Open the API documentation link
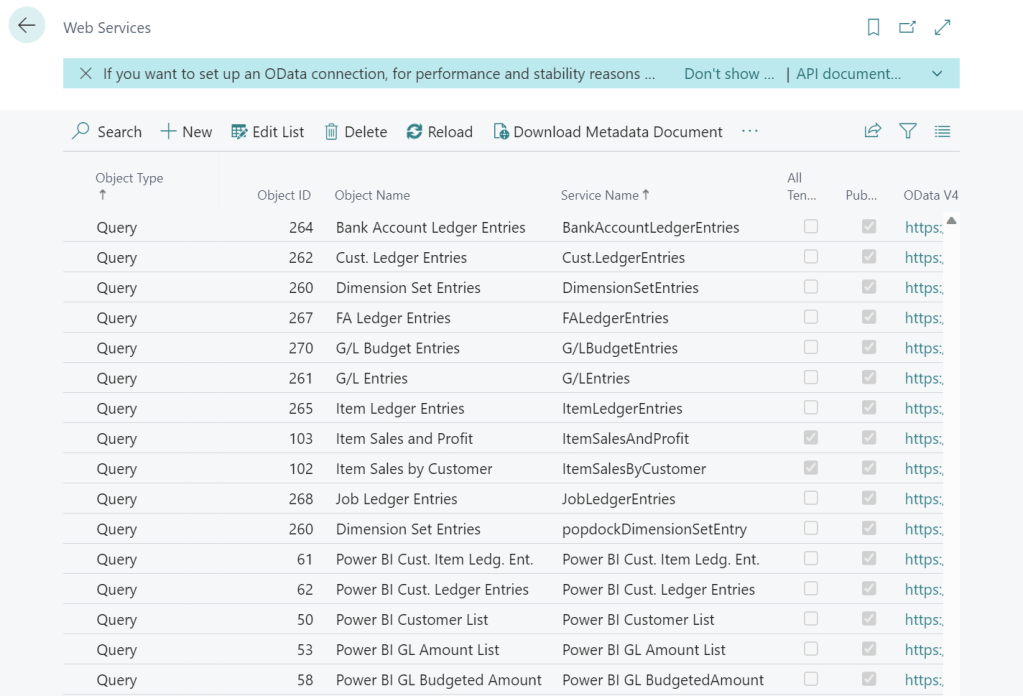Screen dimensions: 1023x696 pyautogui.click(x=848, y=74)
